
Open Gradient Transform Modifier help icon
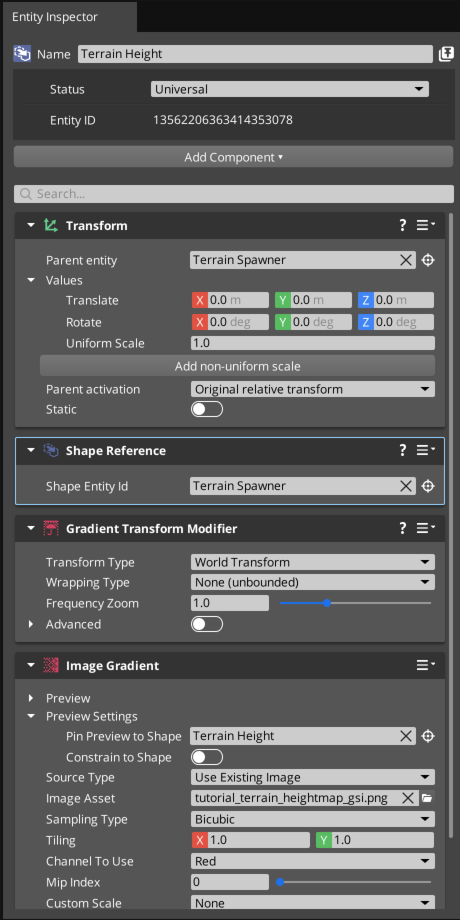point(402,528)
